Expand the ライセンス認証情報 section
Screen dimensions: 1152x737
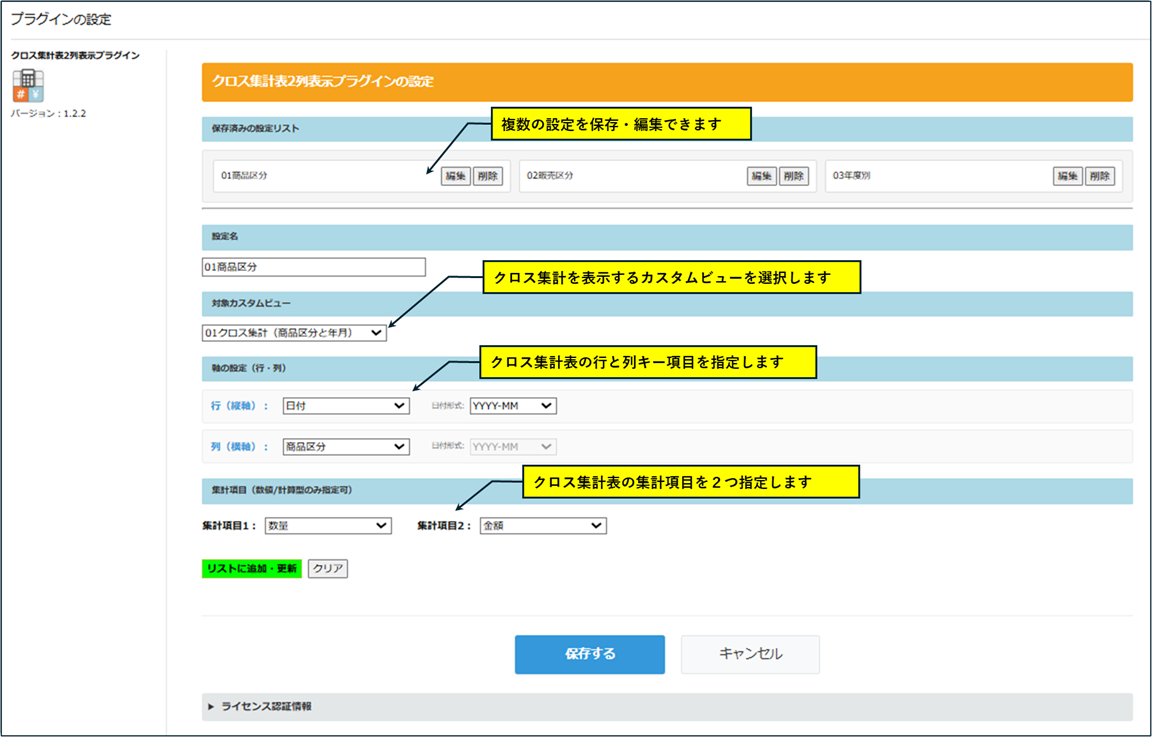click(265, 706)
